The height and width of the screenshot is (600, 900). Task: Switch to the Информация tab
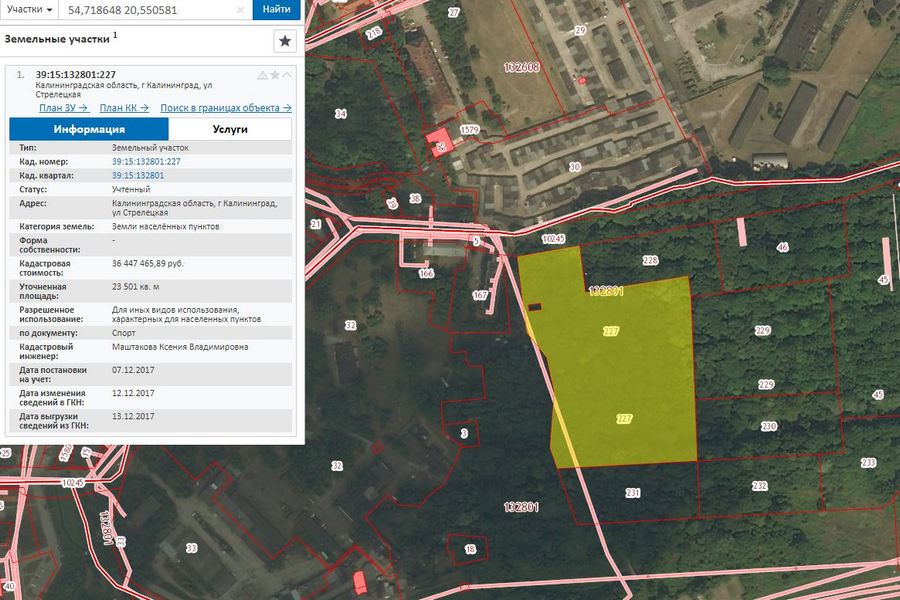pos(89,129)
